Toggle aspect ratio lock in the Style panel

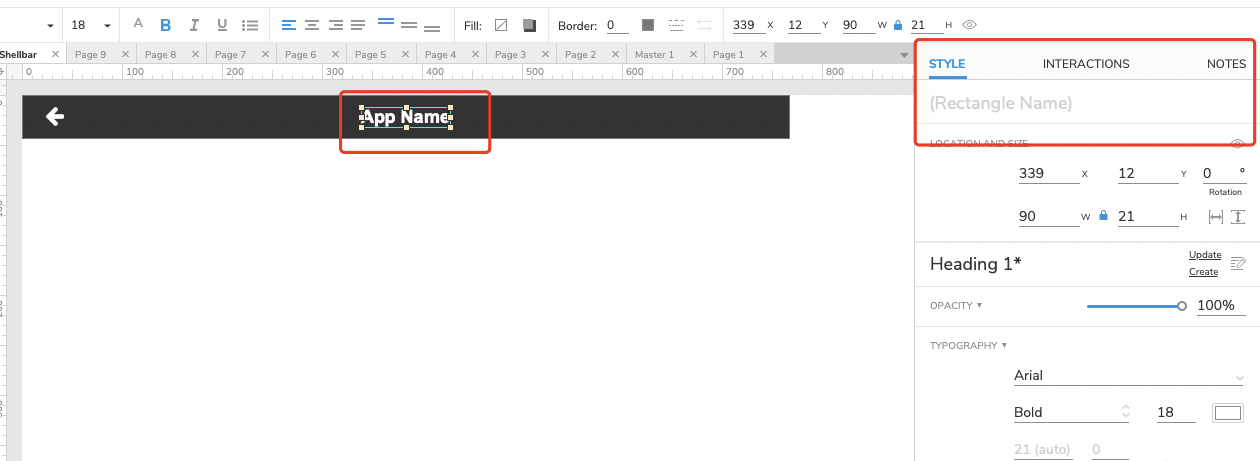point(1104,216)
